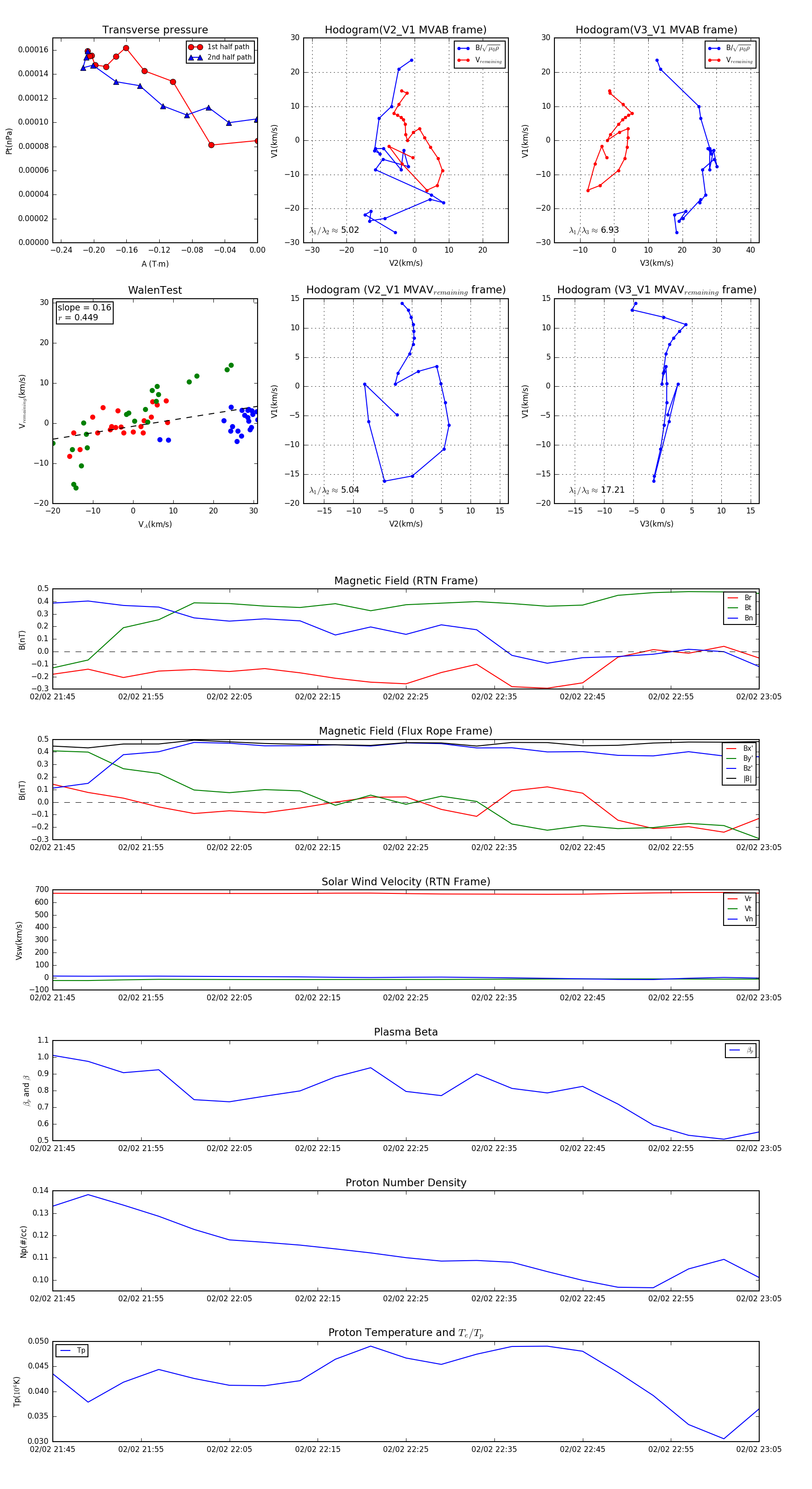
Task: Select the "Bn" legend entry
Action: pyautogui.click(x=740, y=618)
